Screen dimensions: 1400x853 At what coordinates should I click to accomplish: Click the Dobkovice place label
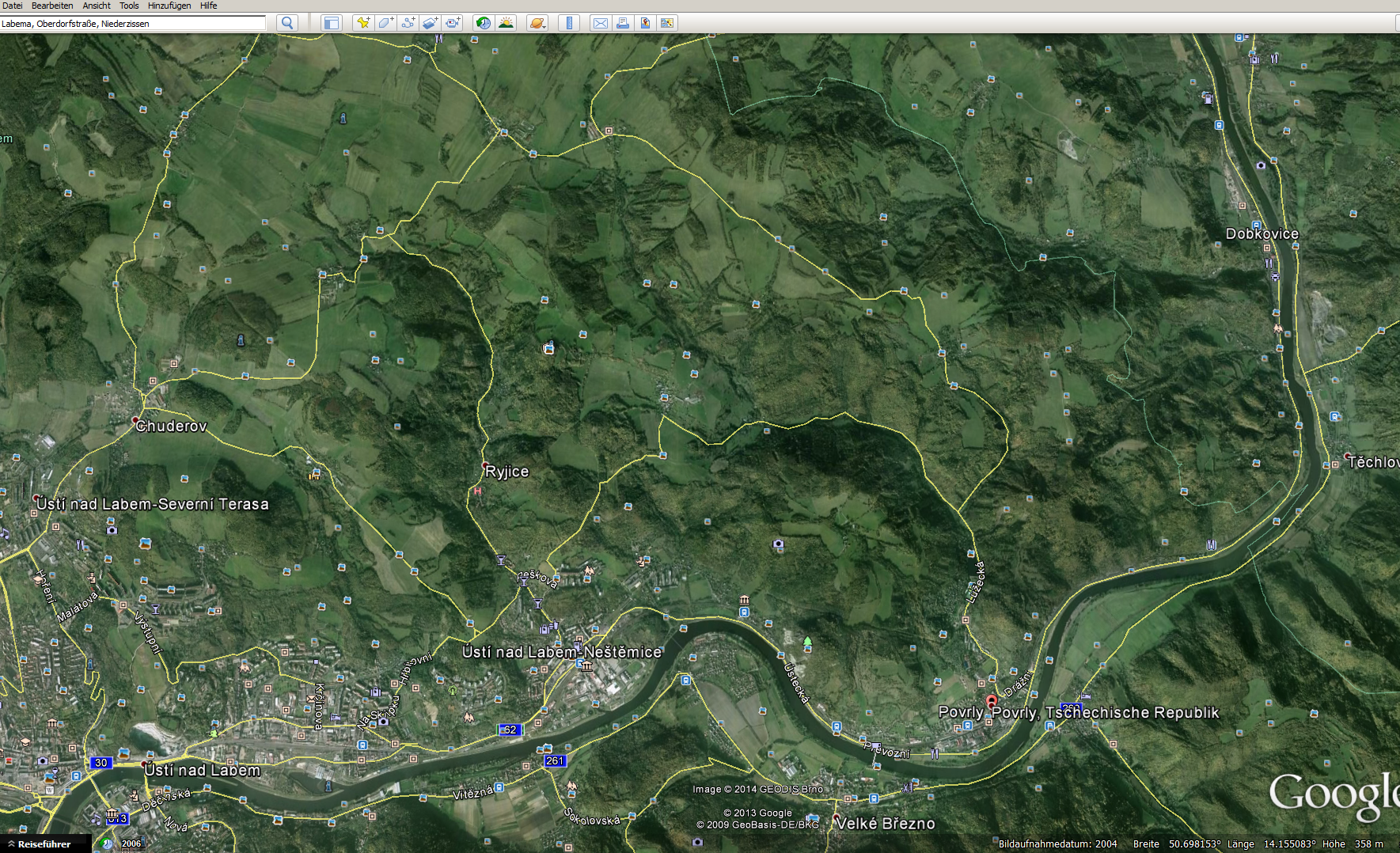[1262, 233]
